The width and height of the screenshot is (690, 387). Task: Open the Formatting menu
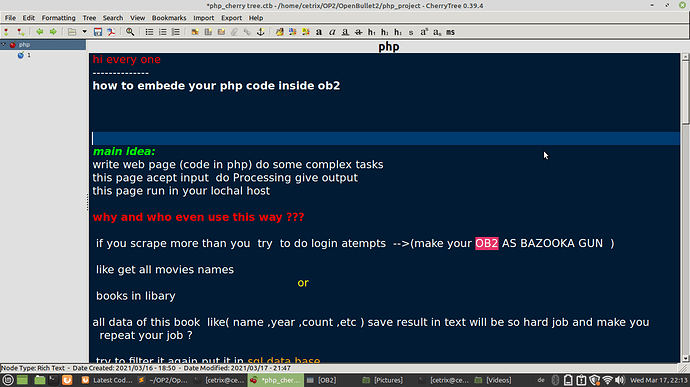[59, 18]
